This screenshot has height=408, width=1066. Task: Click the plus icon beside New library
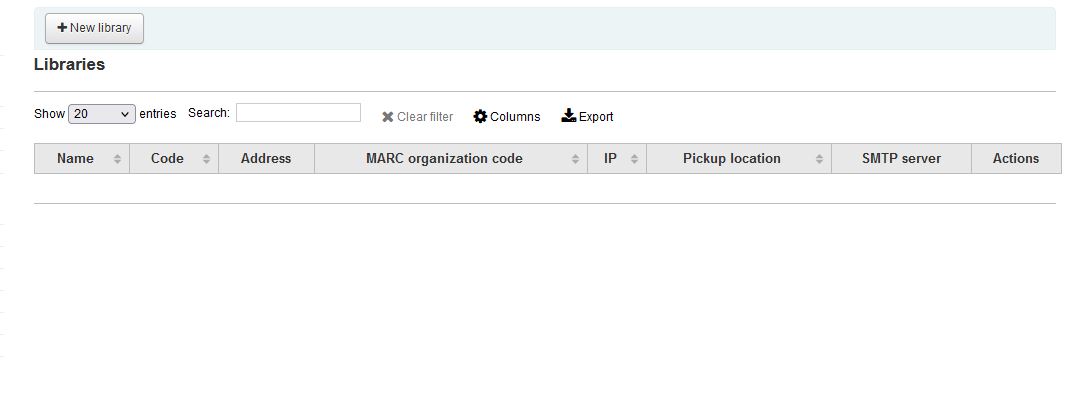(62, 28)
